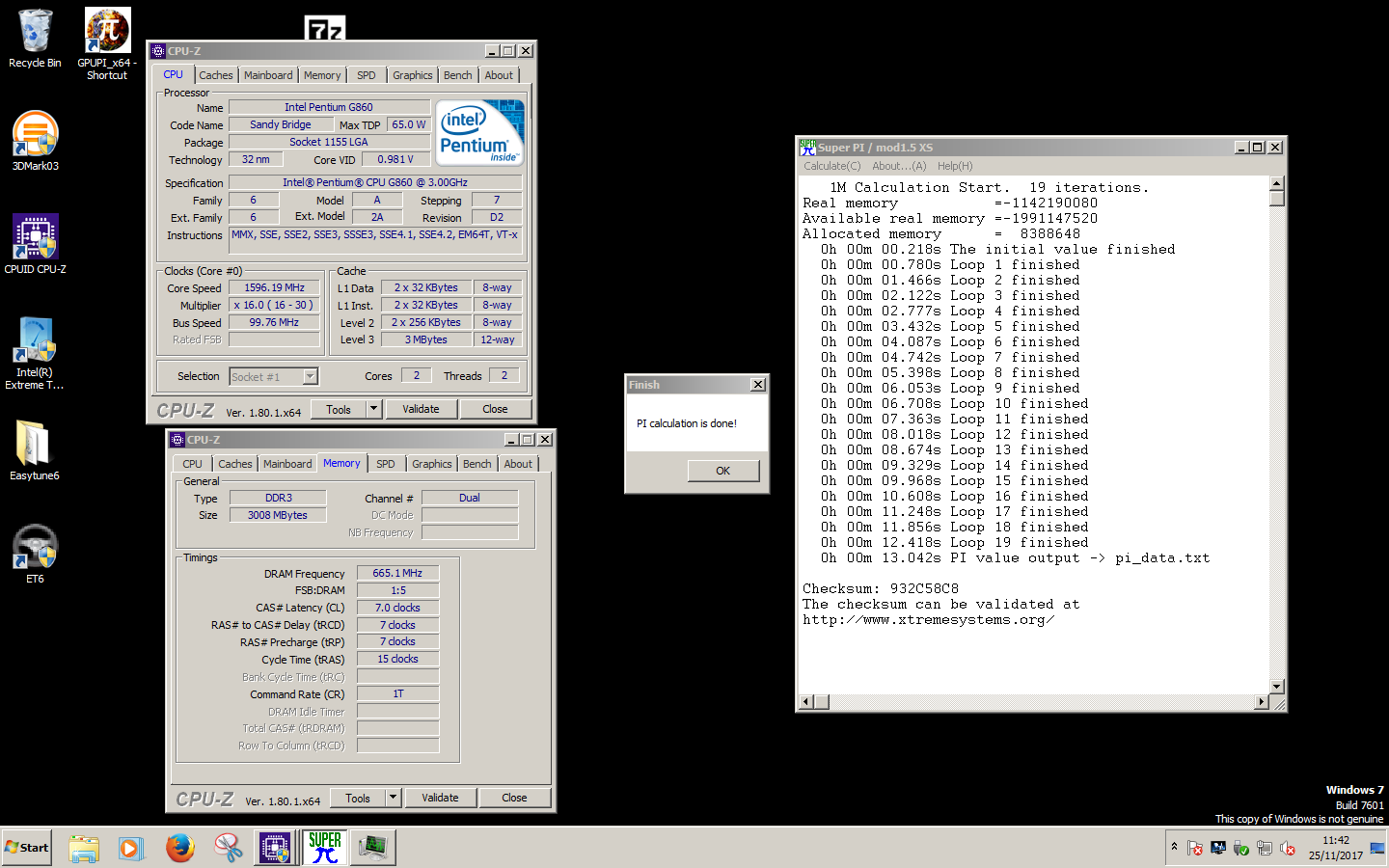Screen dimensions: 1389x868
Task: Click the DRAM Frequency 665.1 MHz field
Action: point(397,573)
